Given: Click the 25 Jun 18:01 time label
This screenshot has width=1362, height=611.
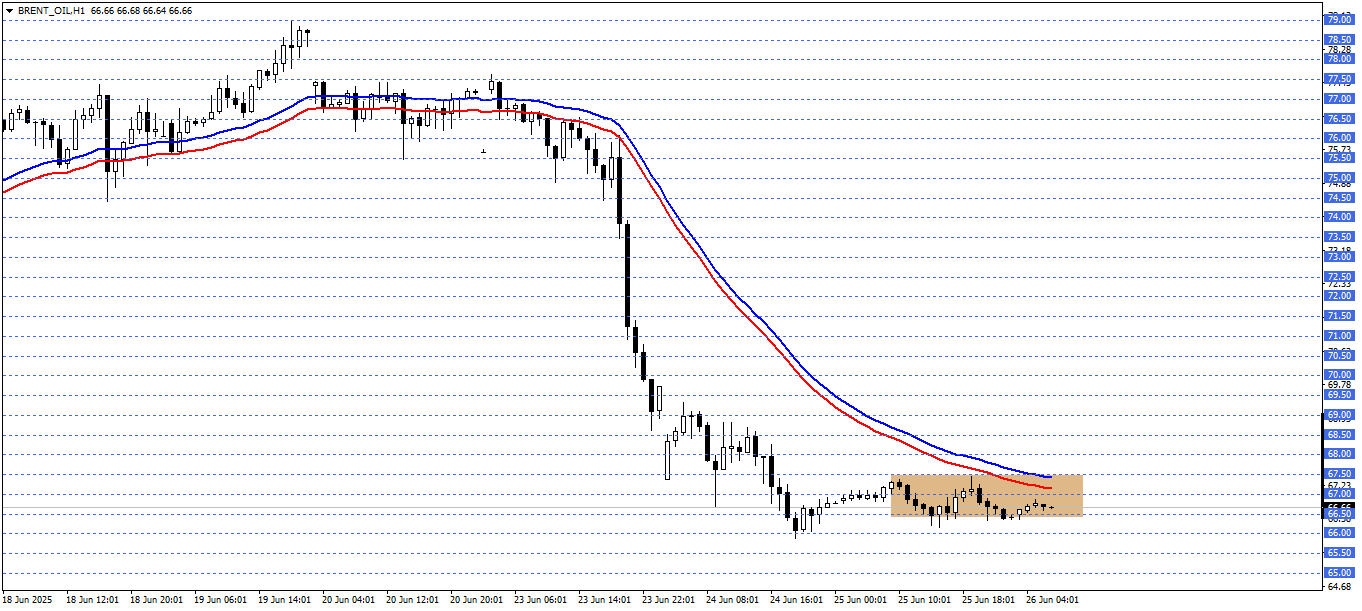Looking at the screenshot, I should [988, 600].
